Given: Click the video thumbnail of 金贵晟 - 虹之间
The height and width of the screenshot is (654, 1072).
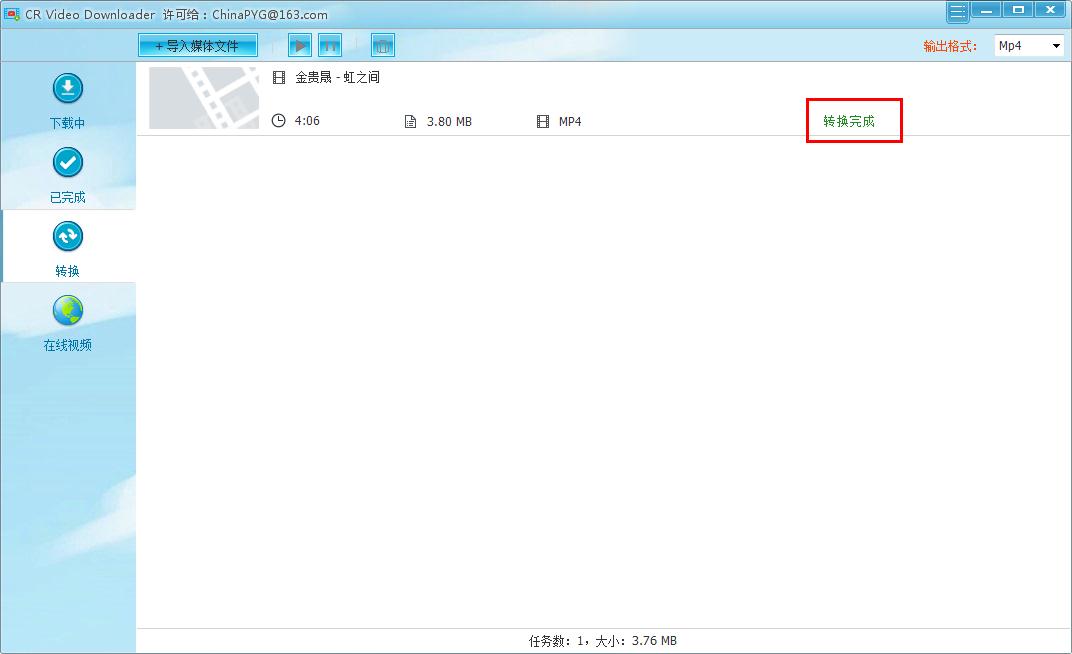Looking at the screenshot, I should coord(203,98).
